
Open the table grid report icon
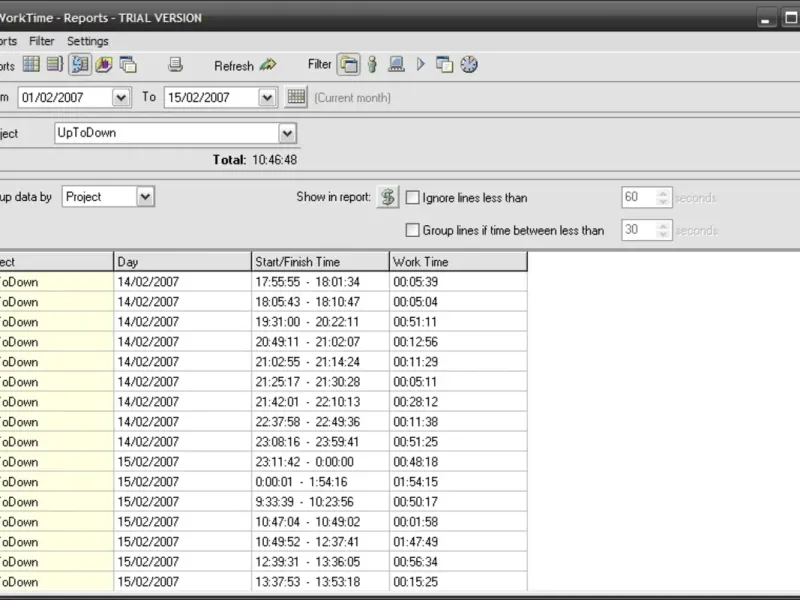[31, 64]
